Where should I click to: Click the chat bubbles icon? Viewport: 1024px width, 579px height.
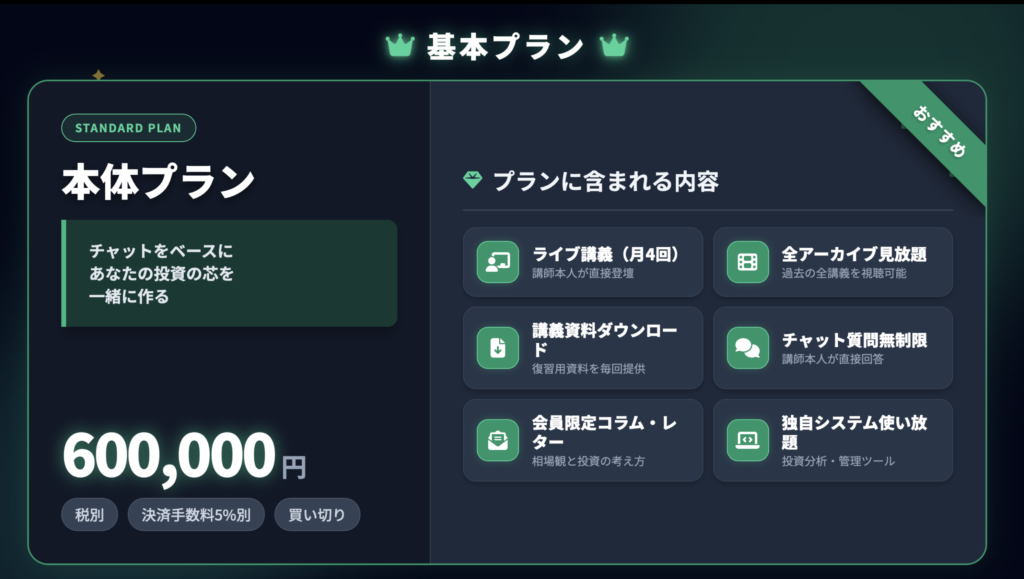click(x=748, y=348)
